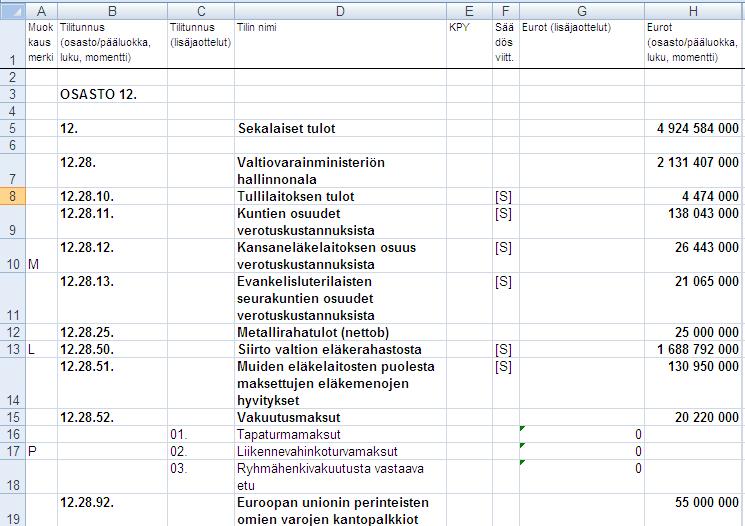Click the value '25 000 000'
Viewport: 745px width, 526px height.
click(x=707, y=332)
